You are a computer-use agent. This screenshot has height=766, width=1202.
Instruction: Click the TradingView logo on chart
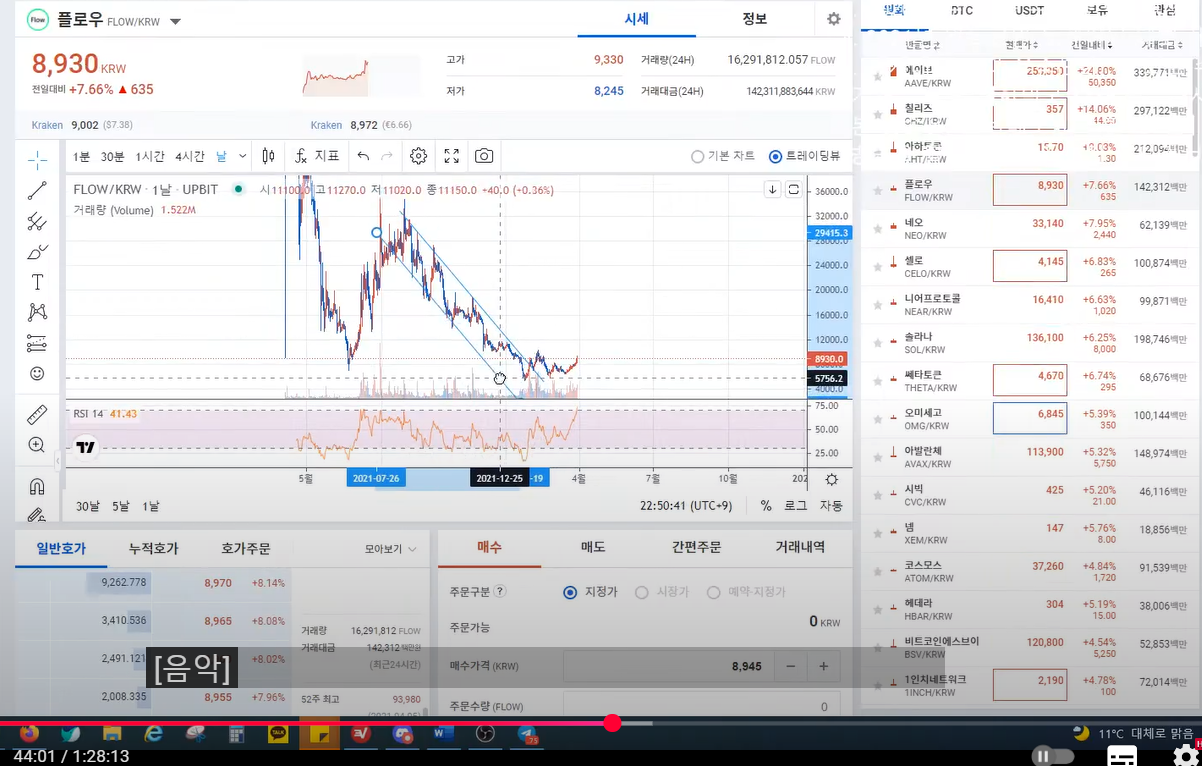tap(86, 448)
